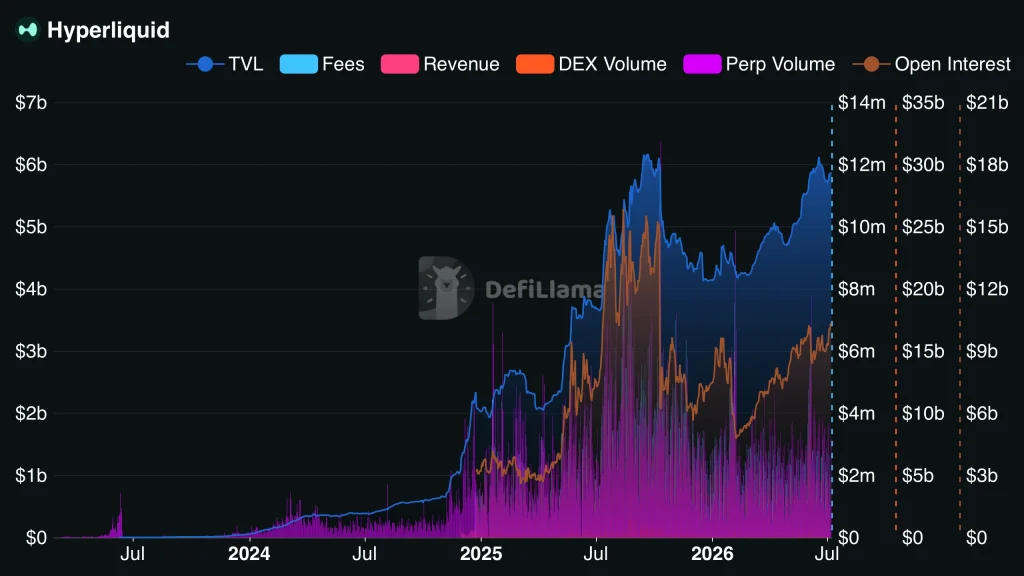1024x576 pixels.
Task: Click the $9b open interest axis label
Action: click(x=982, y=351)
